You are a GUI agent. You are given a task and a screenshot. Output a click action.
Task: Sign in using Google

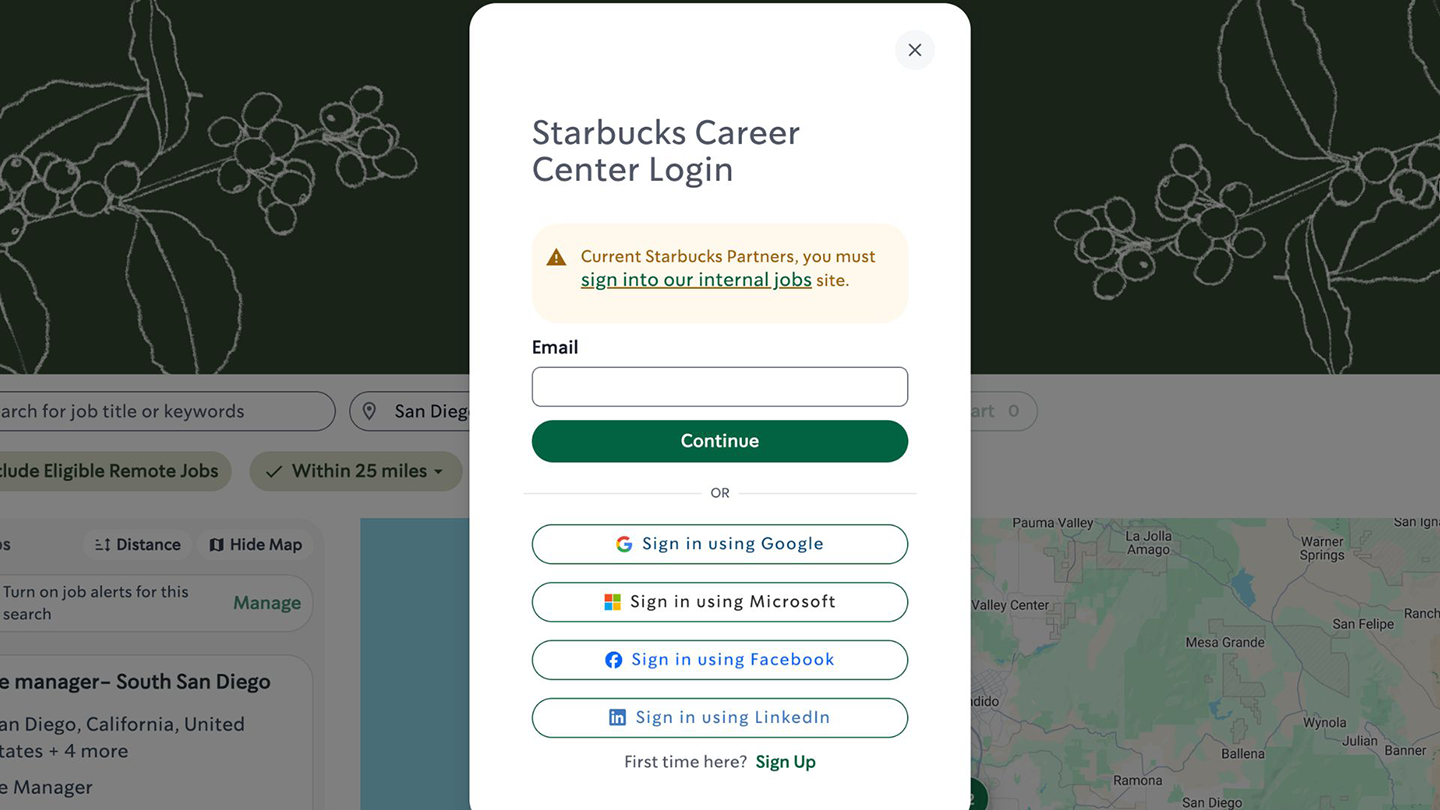click(720, 544)
